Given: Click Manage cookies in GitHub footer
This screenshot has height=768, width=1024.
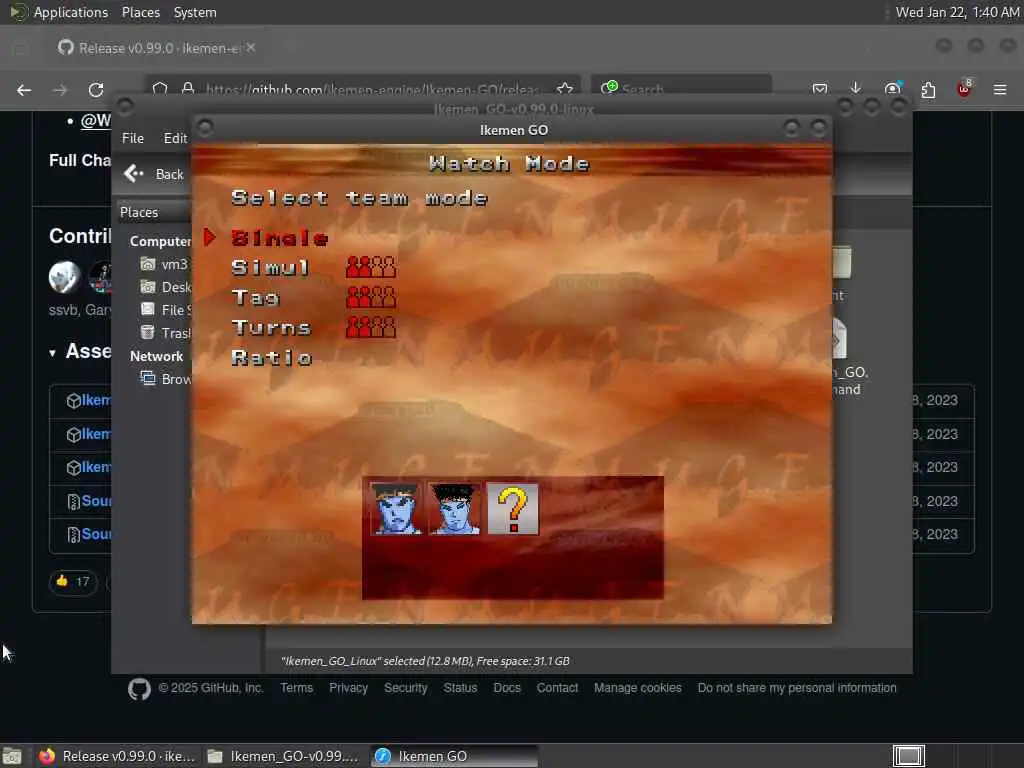Looking at the screenshot, I should 637,688.
